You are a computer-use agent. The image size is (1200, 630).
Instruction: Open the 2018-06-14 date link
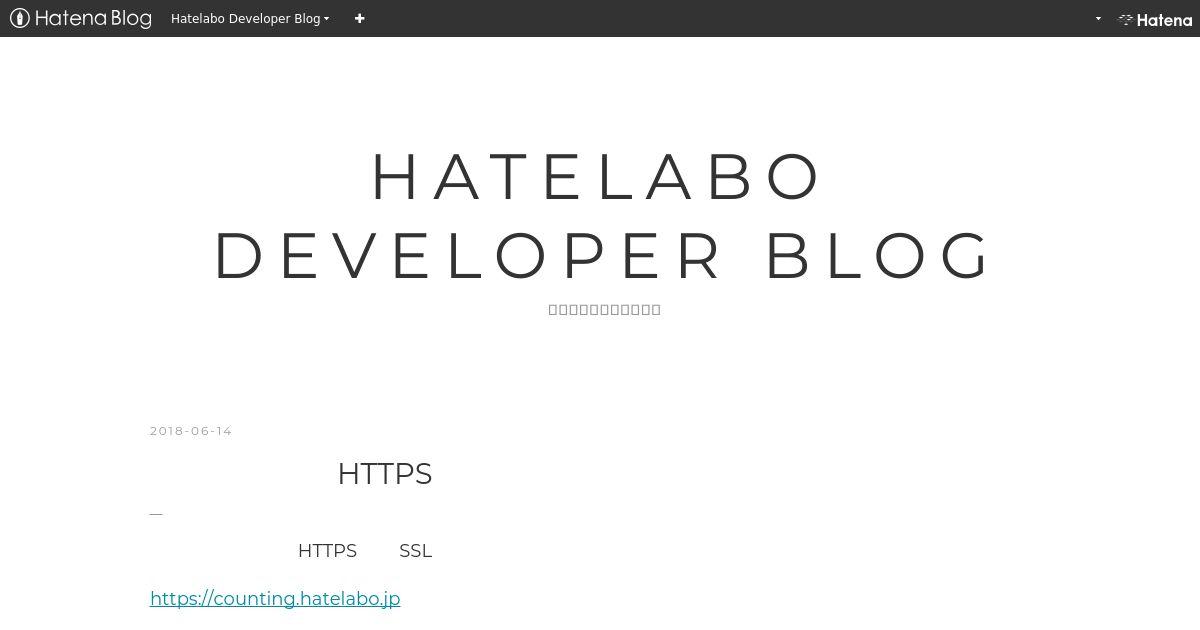191,431
